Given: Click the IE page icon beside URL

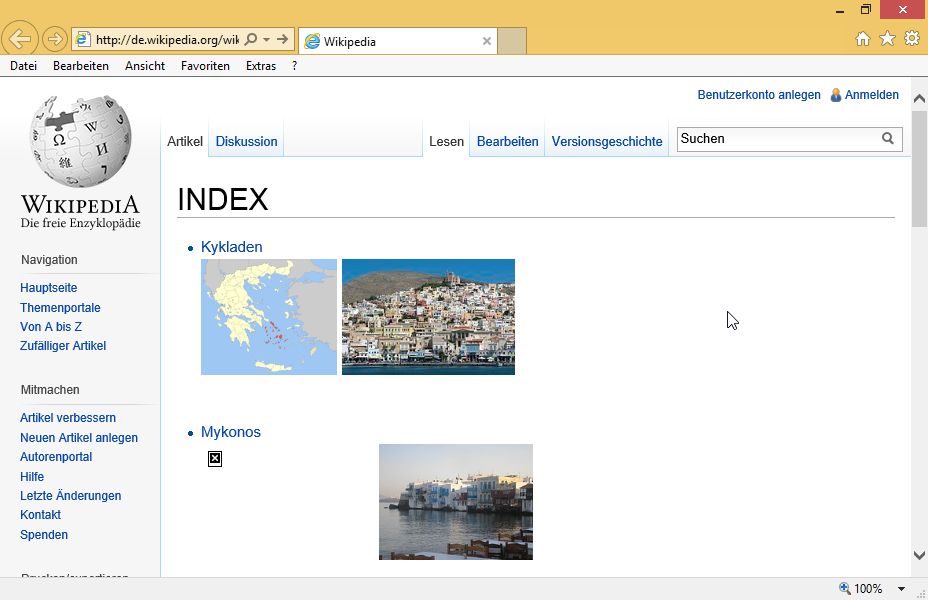Looking at the screenshot, I should point(83,40).
